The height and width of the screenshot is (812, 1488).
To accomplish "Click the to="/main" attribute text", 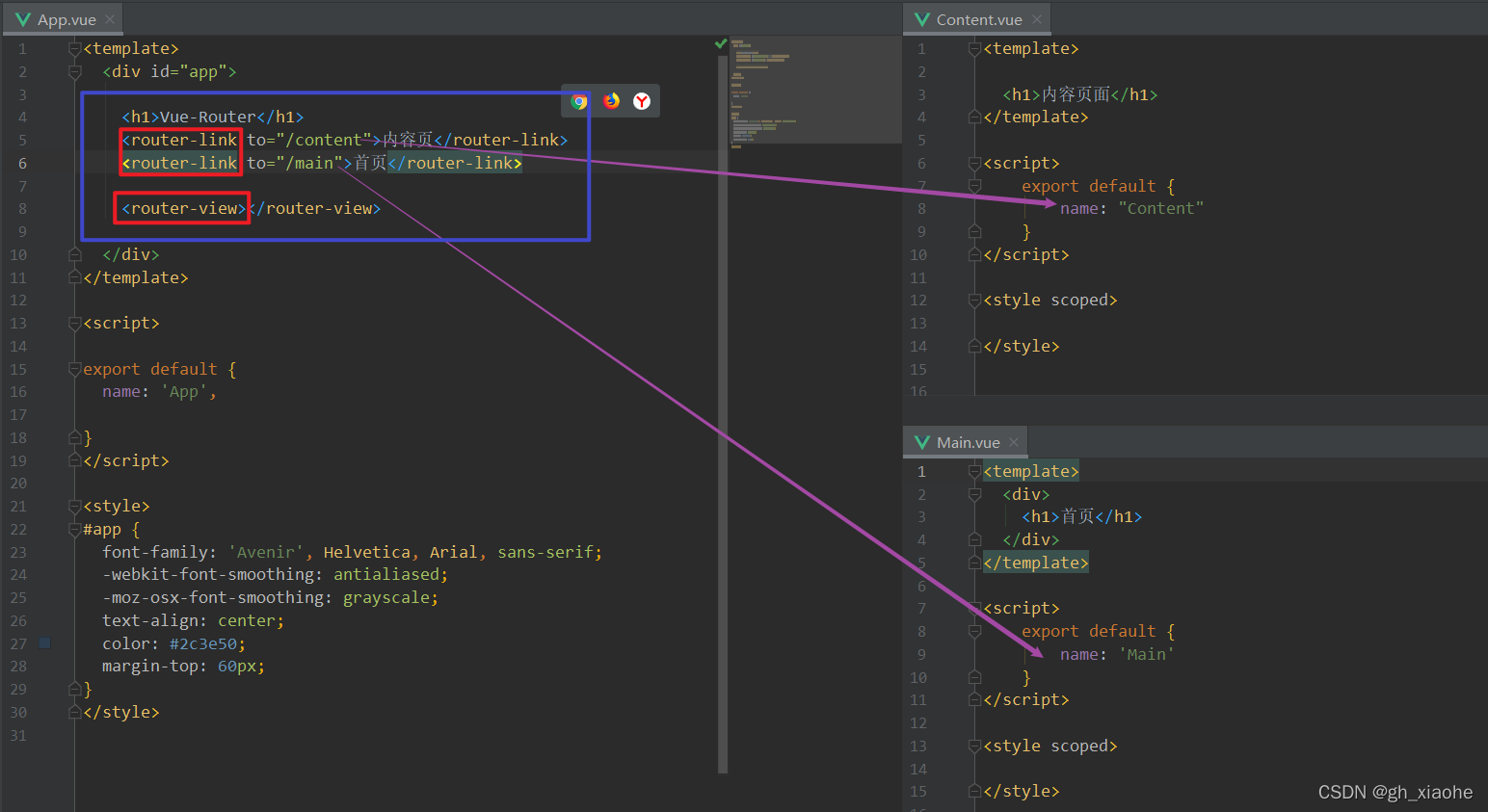I will coord(295,163).
